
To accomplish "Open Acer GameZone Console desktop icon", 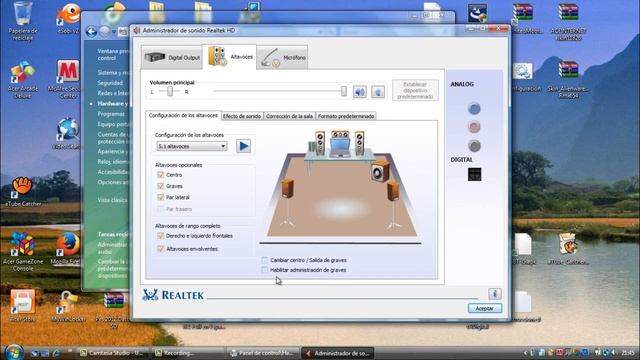I will (22, 251).
